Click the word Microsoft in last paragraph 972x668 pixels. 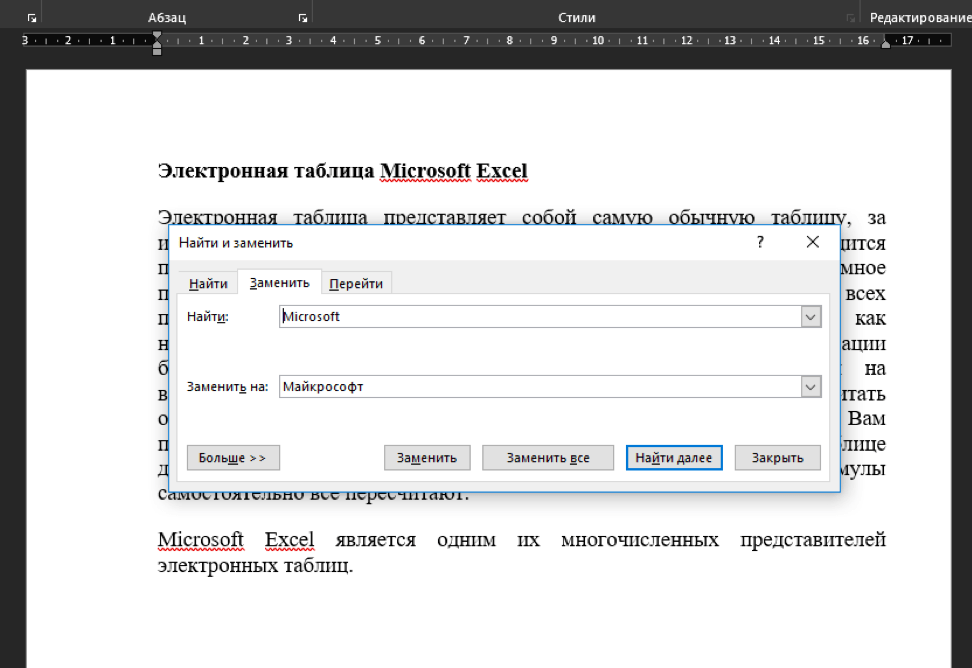[201, 540]
